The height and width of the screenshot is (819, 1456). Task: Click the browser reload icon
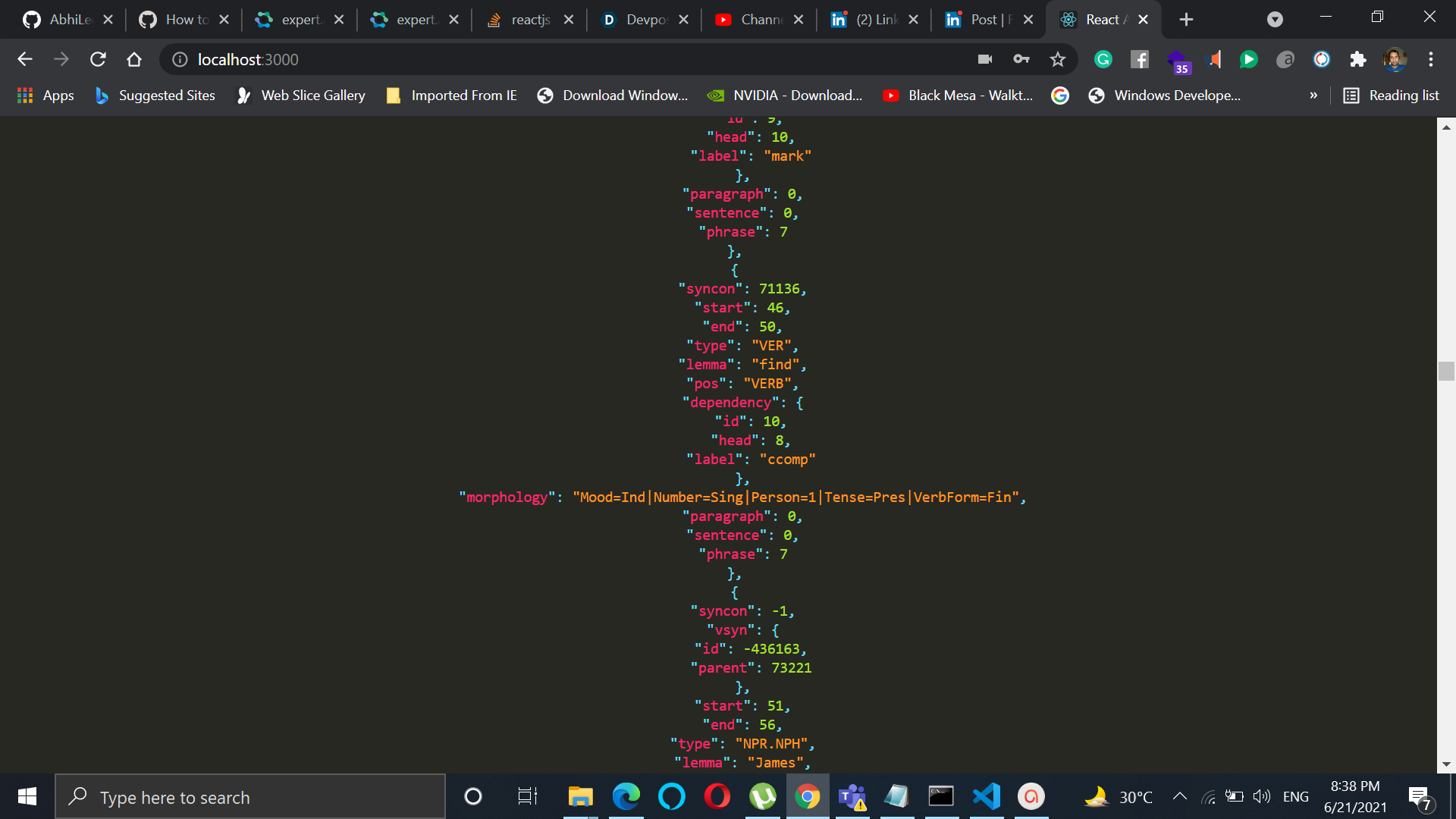[98, 59]
